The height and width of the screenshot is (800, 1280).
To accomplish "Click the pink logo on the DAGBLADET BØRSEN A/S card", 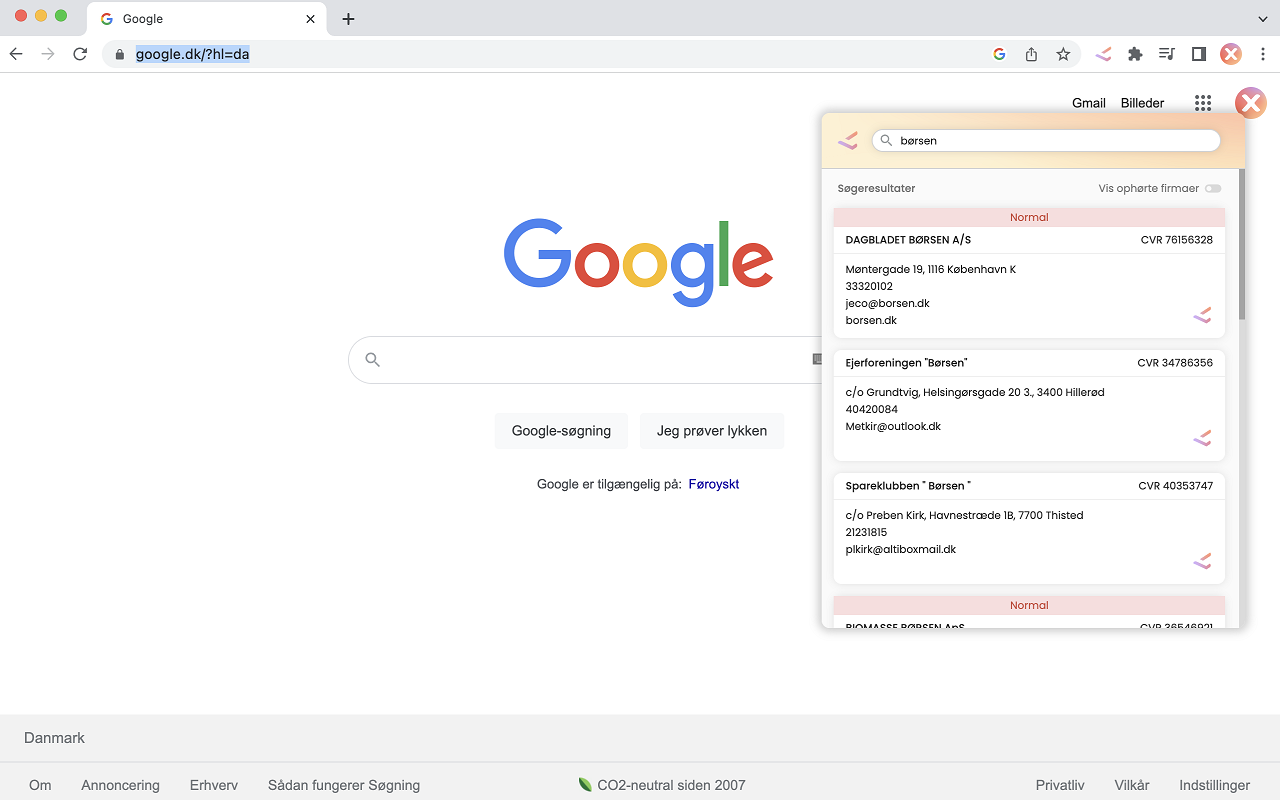I will pos(1202,315).
